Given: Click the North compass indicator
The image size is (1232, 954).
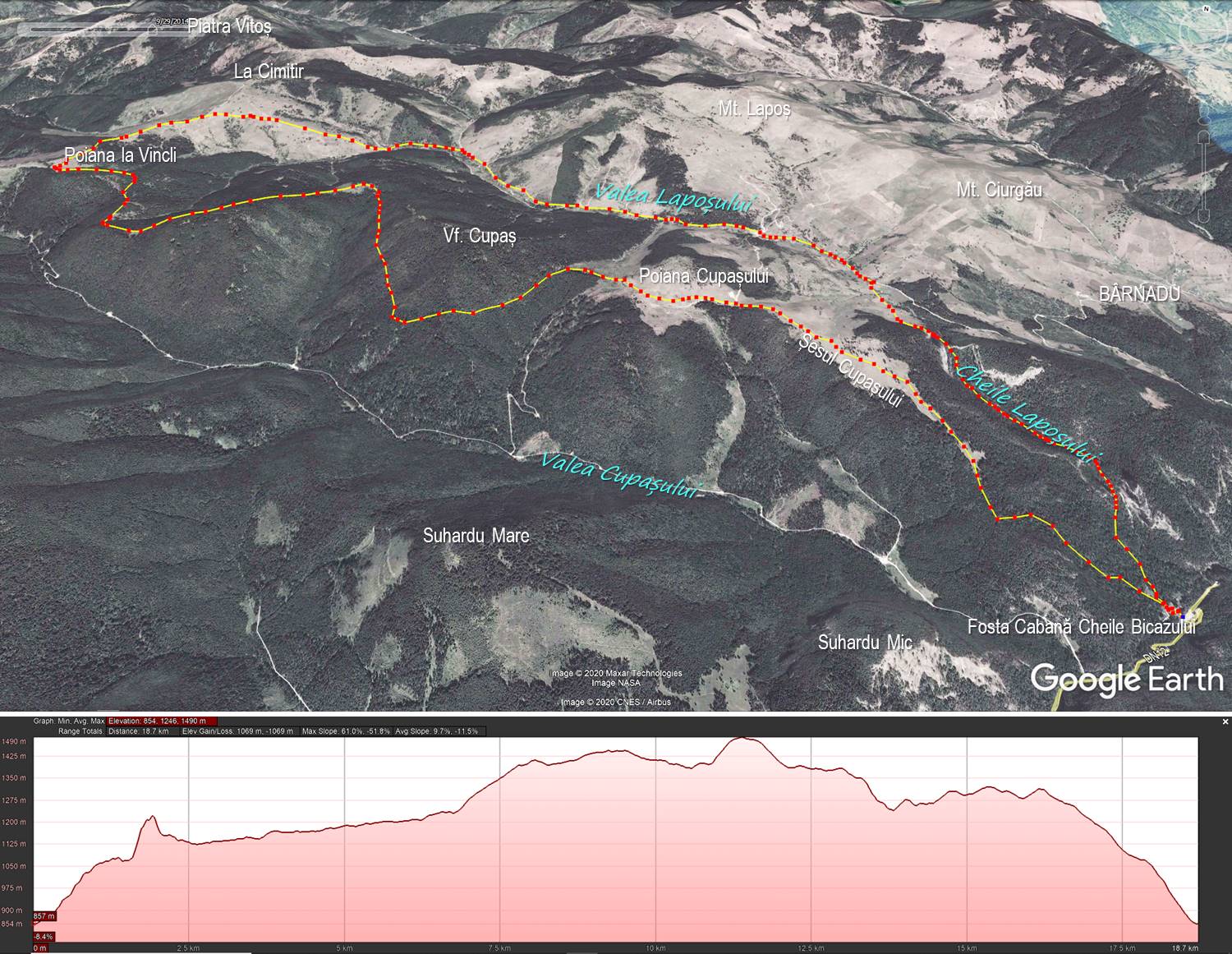Looking at the screenshot, I should [1207, 7].
